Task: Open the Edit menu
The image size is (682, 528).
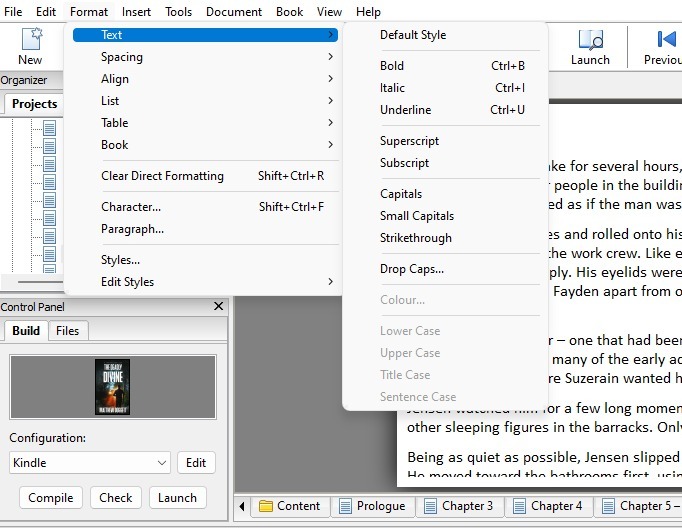Action: [46, 12]
